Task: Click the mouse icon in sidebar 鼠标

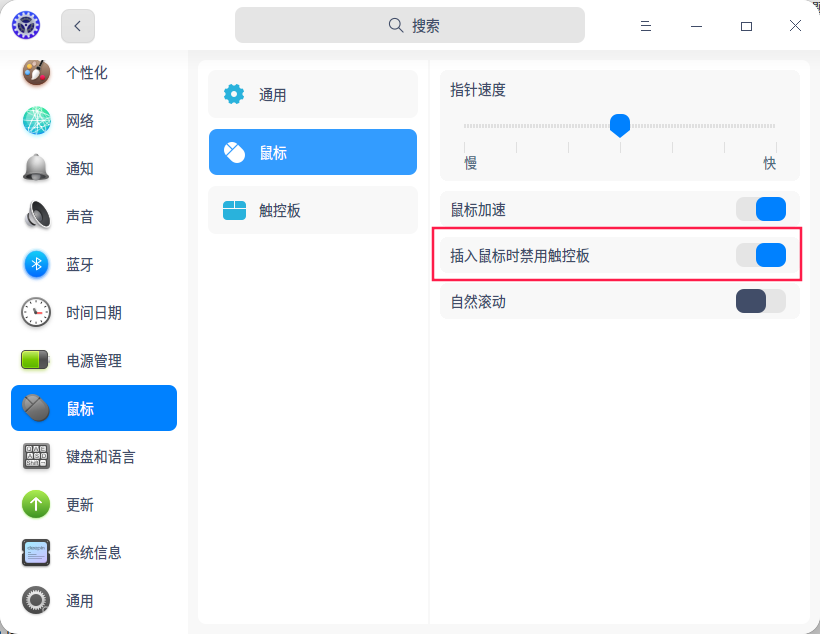Action: click(36, 408)
